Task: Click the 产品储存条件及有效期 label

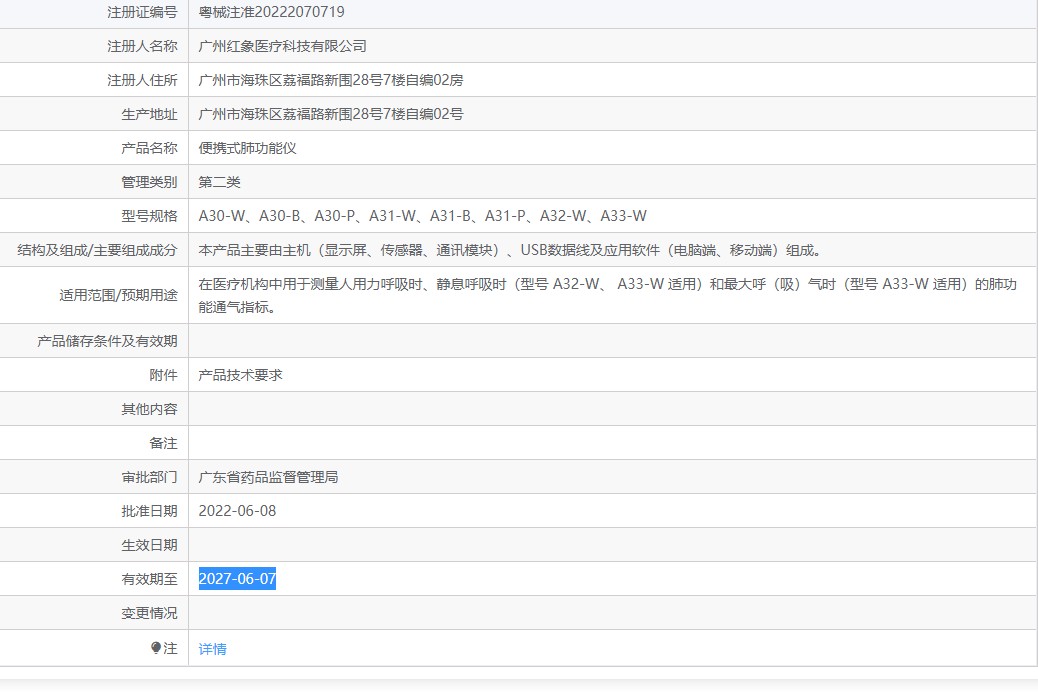Action: (107, 341)
